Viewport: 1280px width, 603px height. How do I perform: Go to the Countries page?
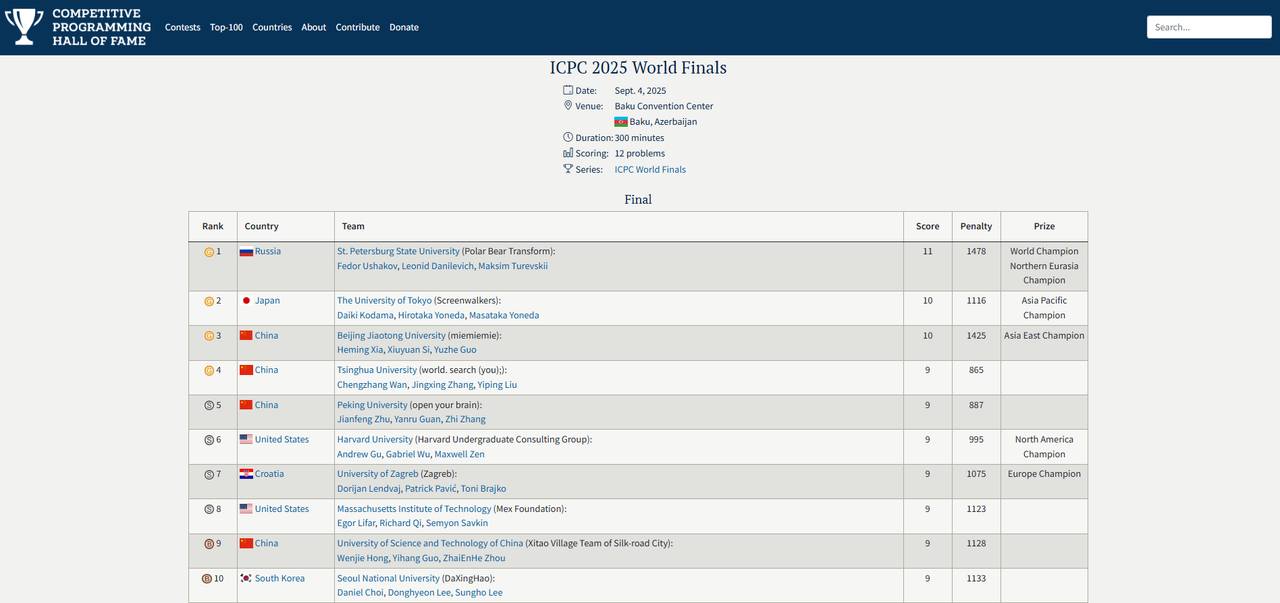click(272, 27)
